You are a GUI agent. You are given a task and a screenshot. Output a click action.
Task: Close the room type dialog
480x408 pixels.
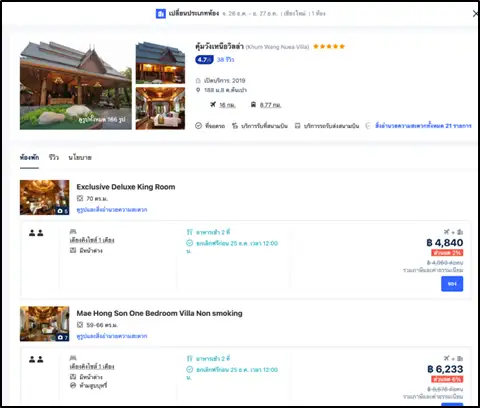point(475,14)
